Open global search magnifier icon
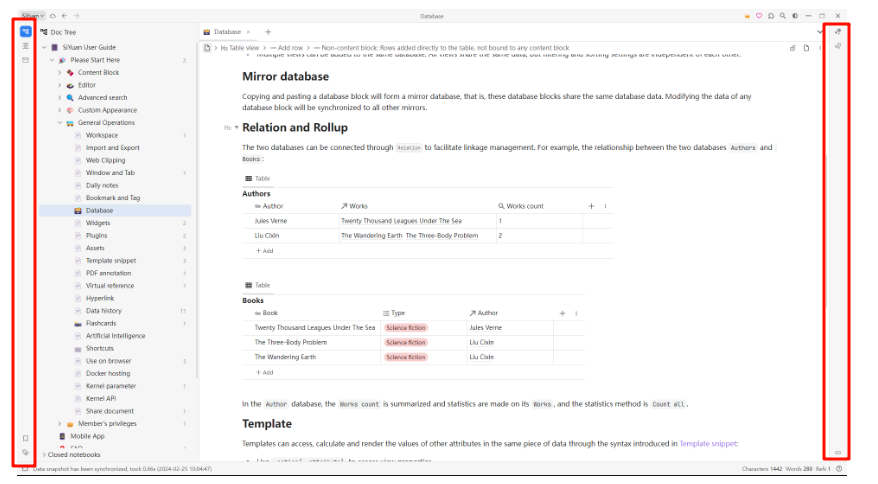The width and height of the screenshot is (878, 484). pyautogui.click(x=783, y=16)
